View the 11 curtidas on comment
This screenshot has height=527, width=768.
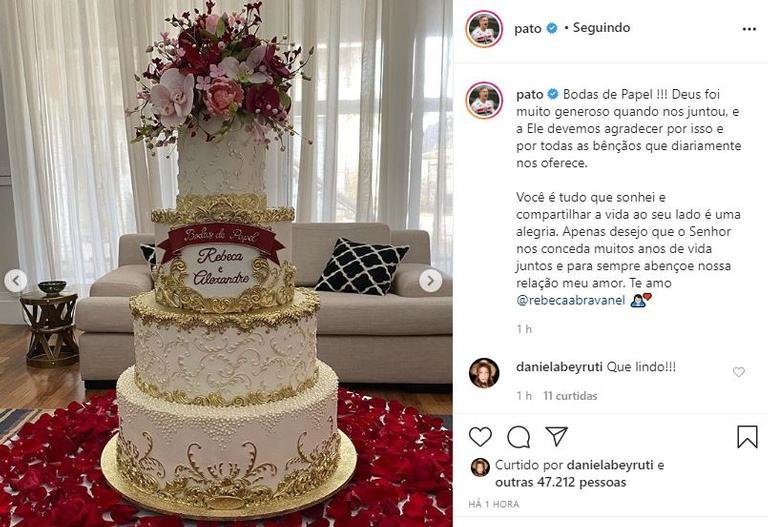(570, 396)
